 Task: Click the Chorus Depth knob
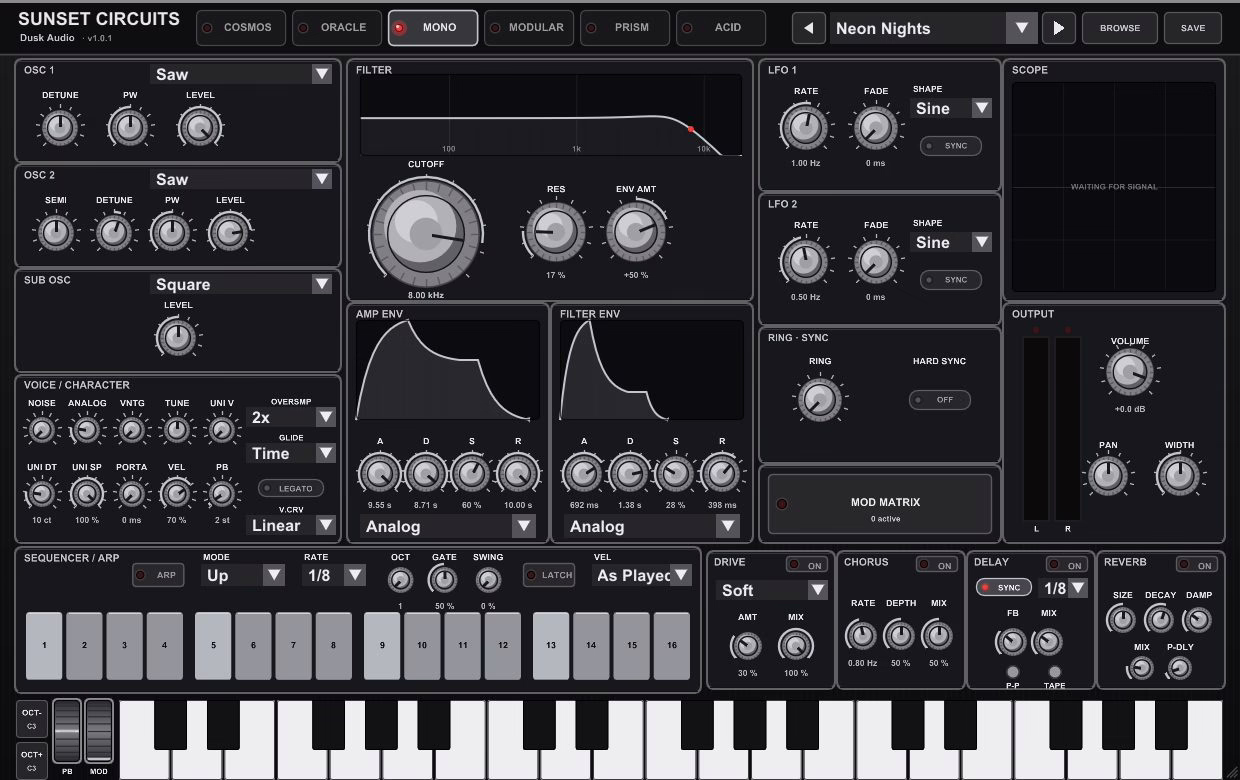point(900,634)
